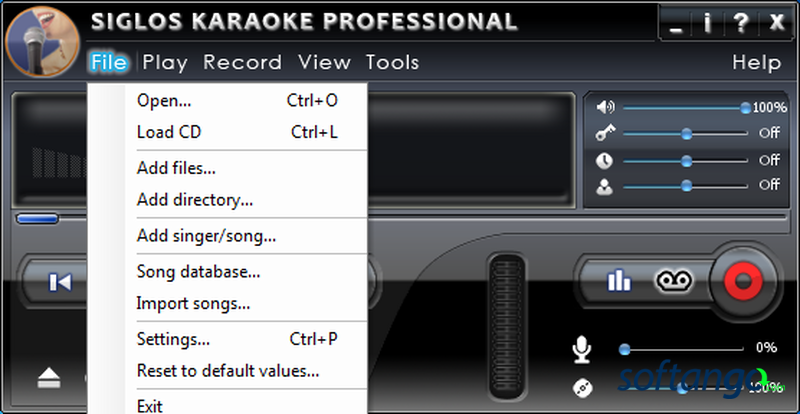Click the microphone level icon
This screenshot has height=414, width=800.
(x=582, y=350)
